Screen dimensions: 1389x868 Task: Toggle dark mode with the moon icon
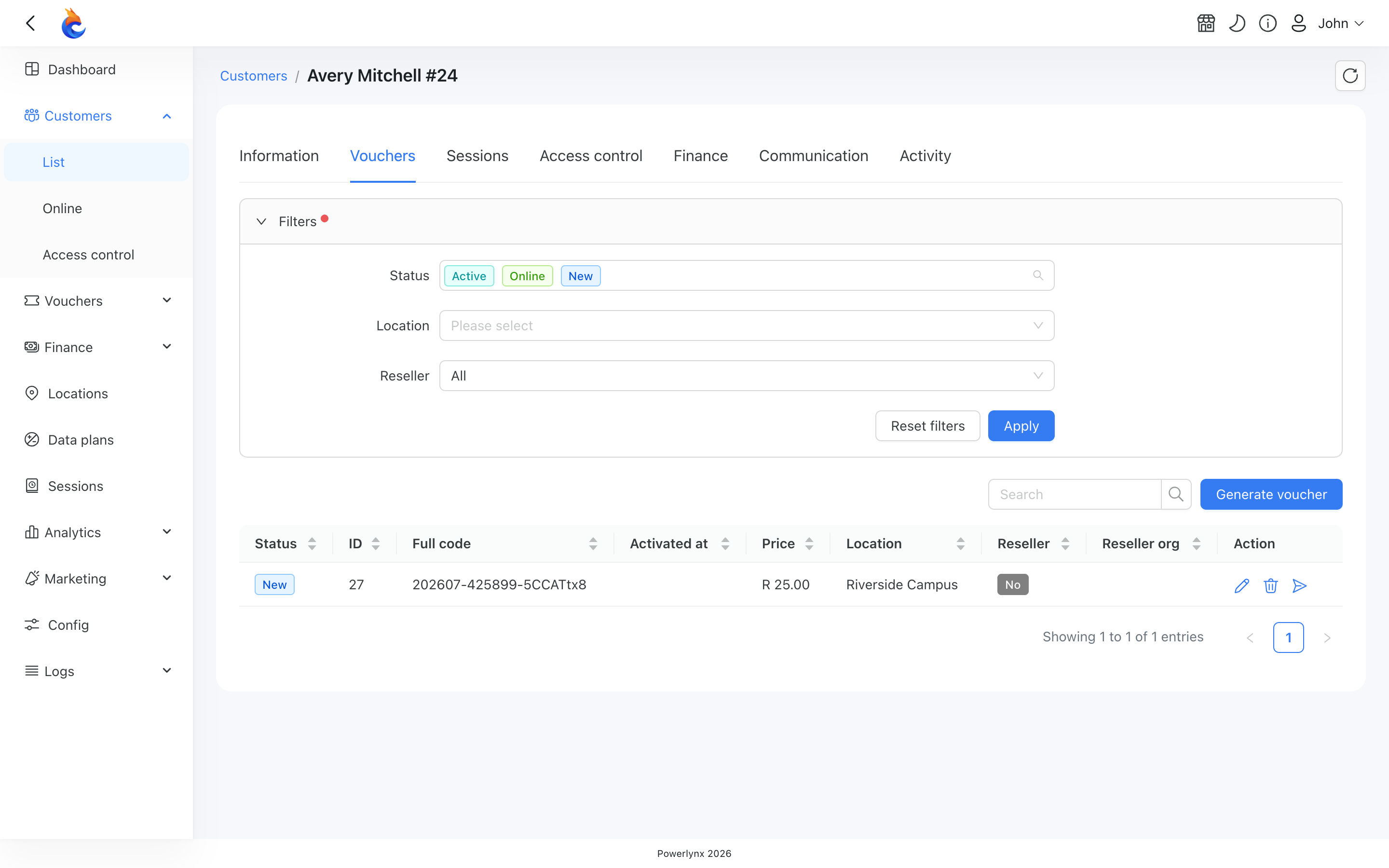pyautogui.click(x=1237, y=24)
